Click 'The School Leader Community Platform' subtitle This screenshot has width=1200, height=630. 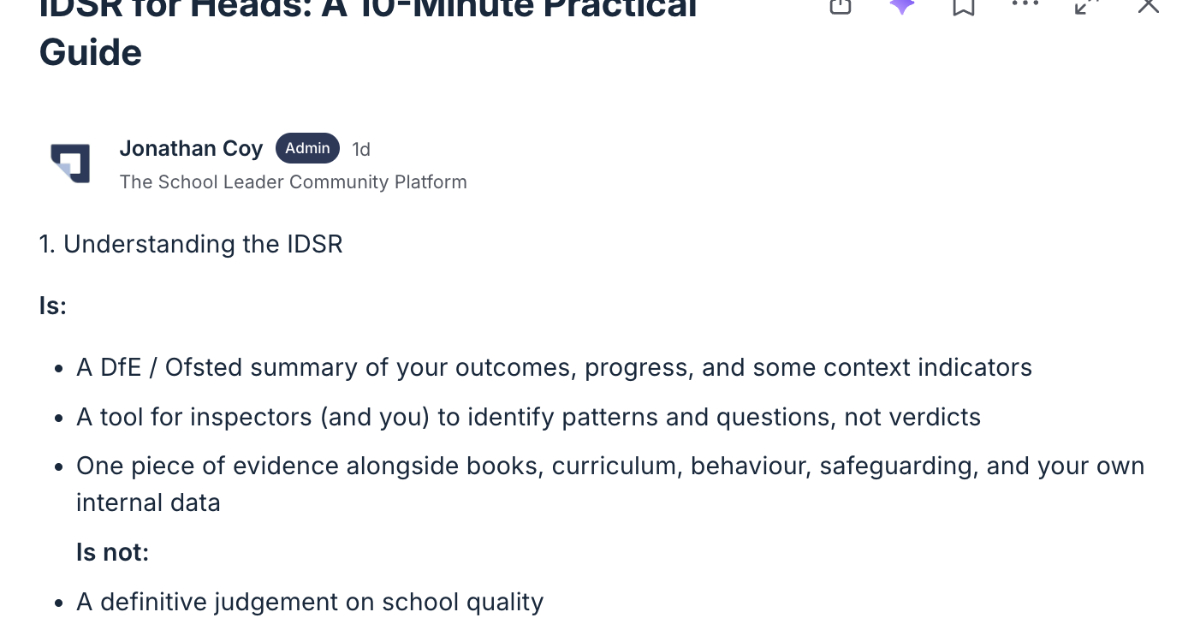point(293,182)
